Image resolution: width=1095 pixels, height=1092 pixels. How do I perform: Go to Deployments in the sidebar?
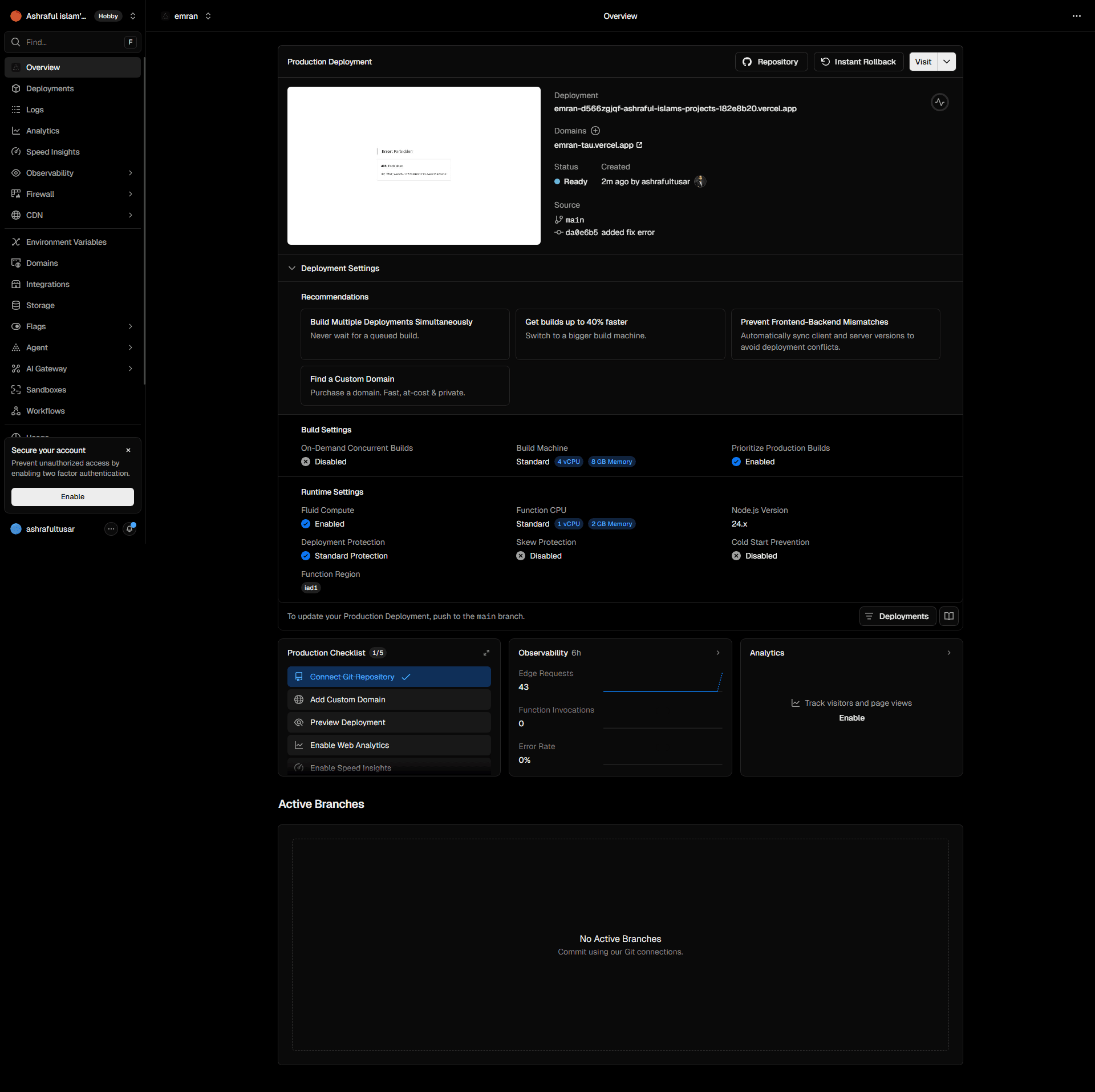(x=72, y=88)
